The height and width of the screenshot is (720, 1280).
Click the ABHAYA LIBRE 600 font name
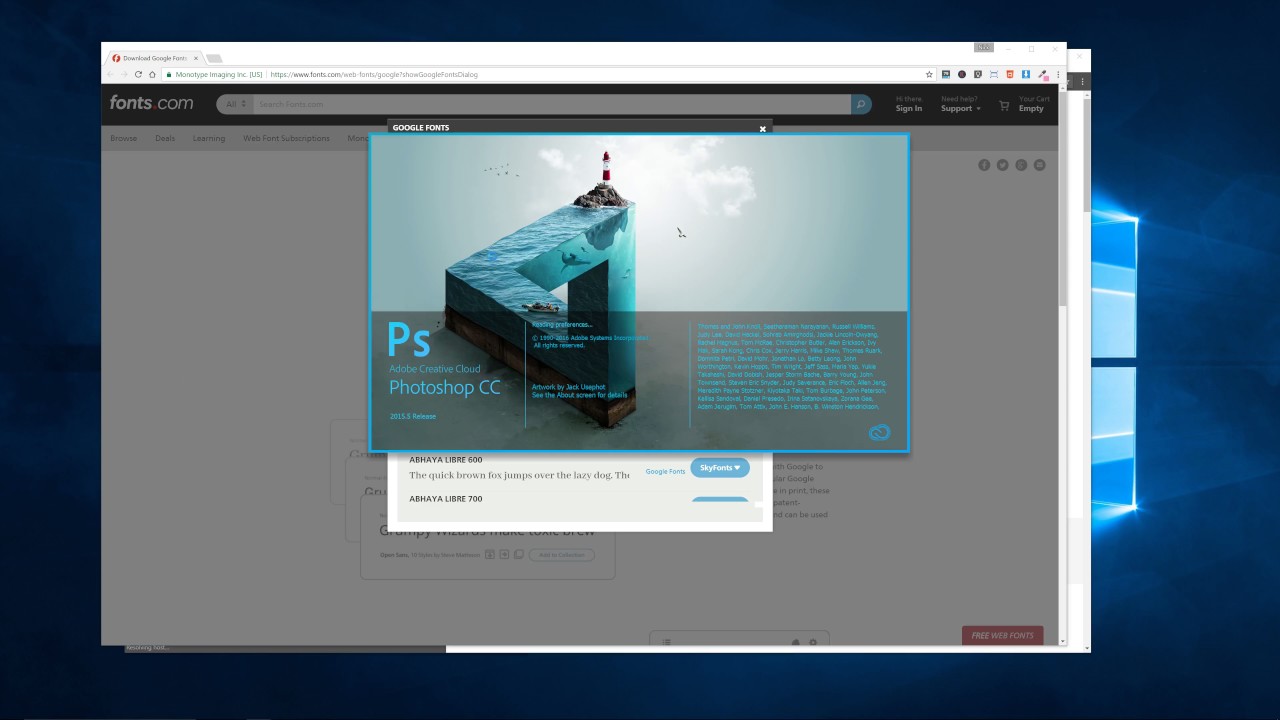pyautogui.click(x=445, y=460)
